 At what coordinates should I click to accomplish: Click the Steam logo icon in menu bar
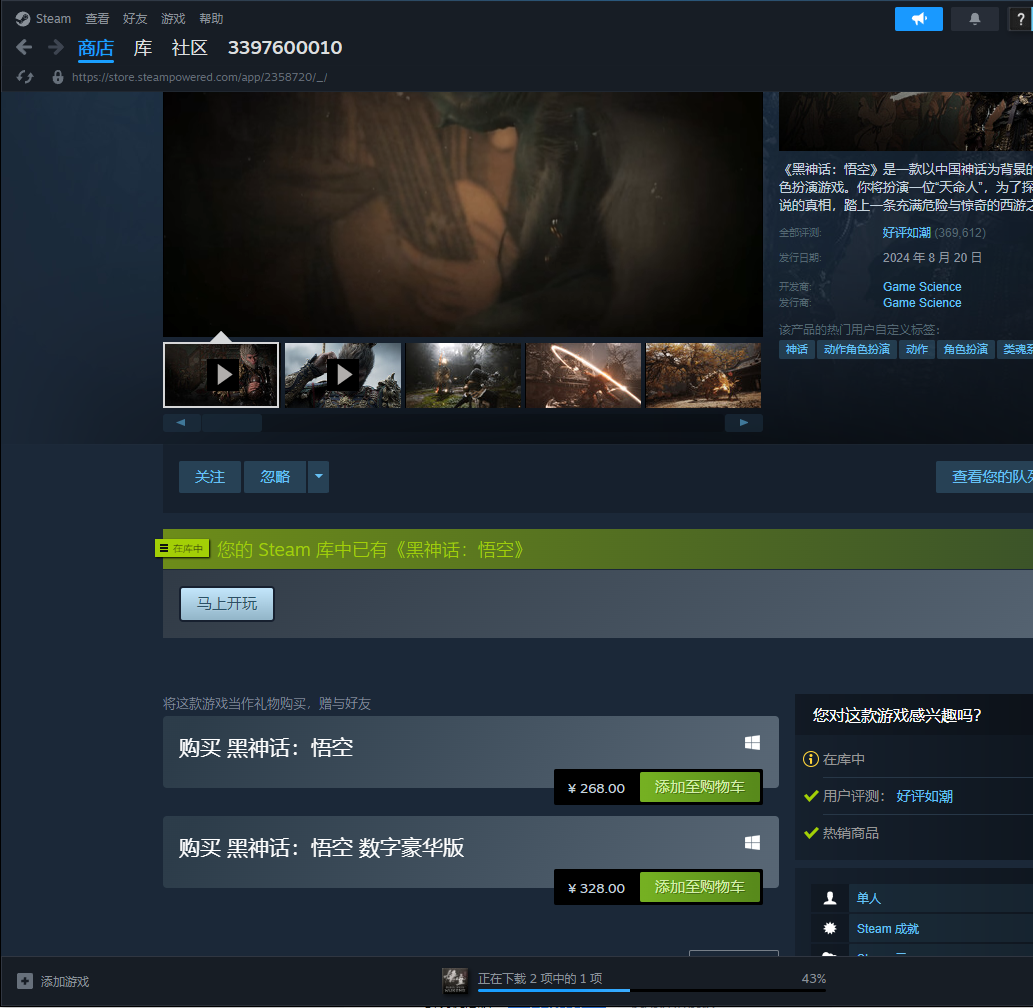click(x=22, y=19)
